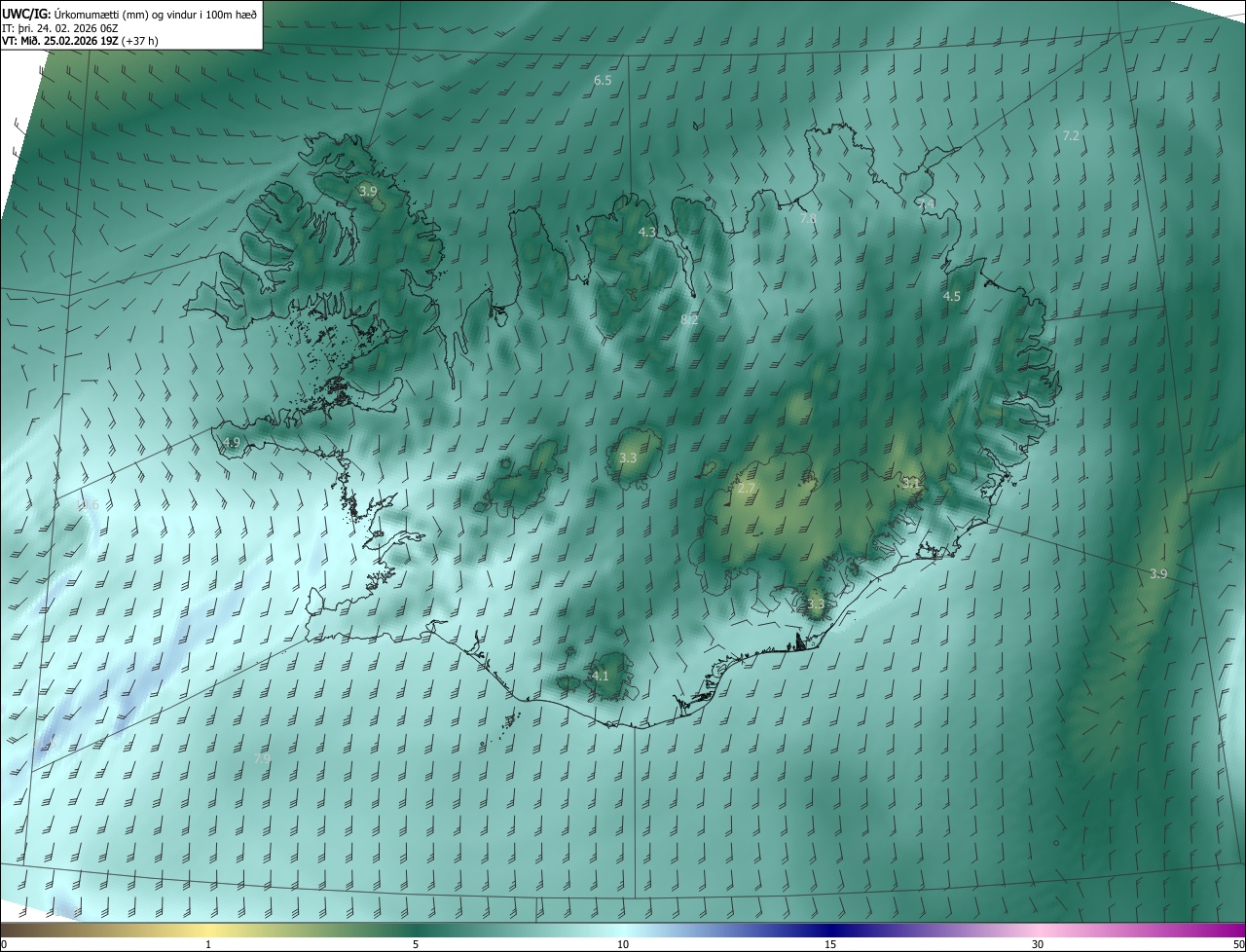Image resolution: width=1246 pixels, height=952 pixels.
Task: Click the 6.5 value label on the map
Action: coord(603,80)
